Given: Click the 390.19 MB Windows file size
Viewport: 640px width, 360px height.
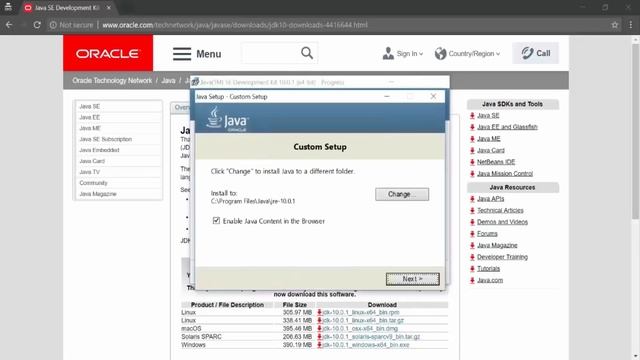Looking at the screenshot, I should click(297, 345).
